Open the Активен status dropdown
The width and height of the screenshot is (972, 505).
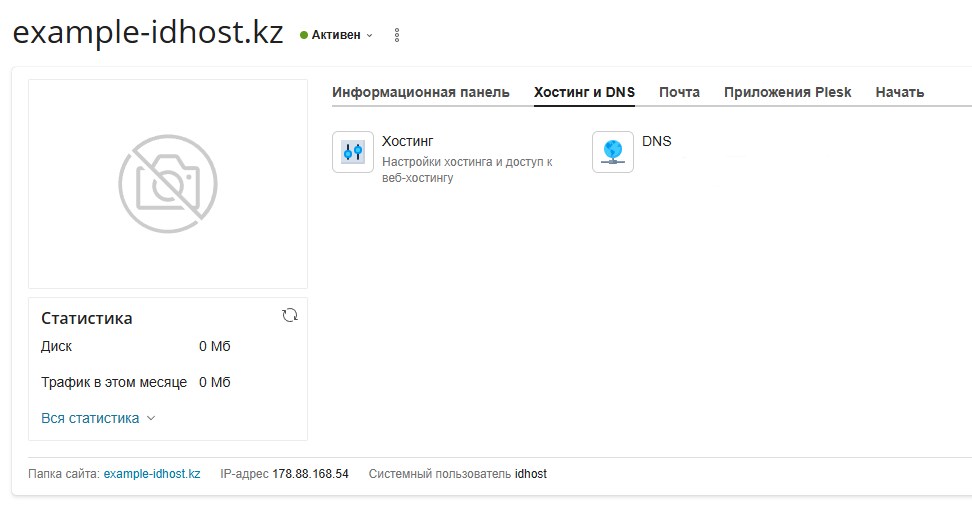tap(337, 35)
